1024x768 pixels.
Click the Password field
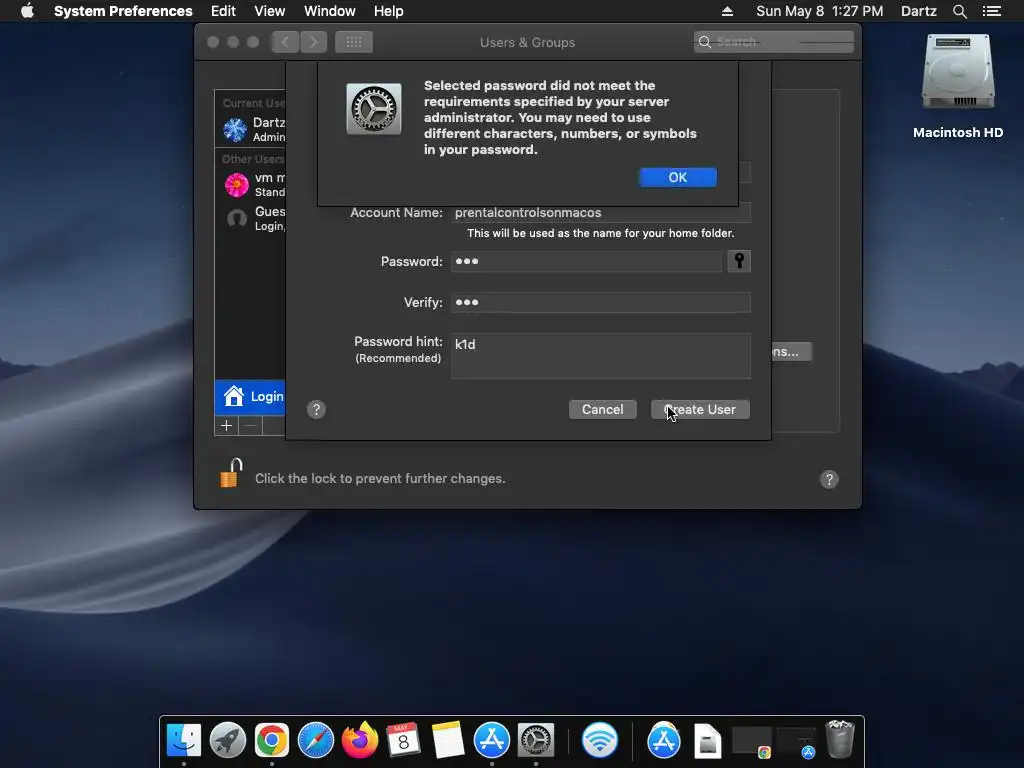[x=586, y=261]
